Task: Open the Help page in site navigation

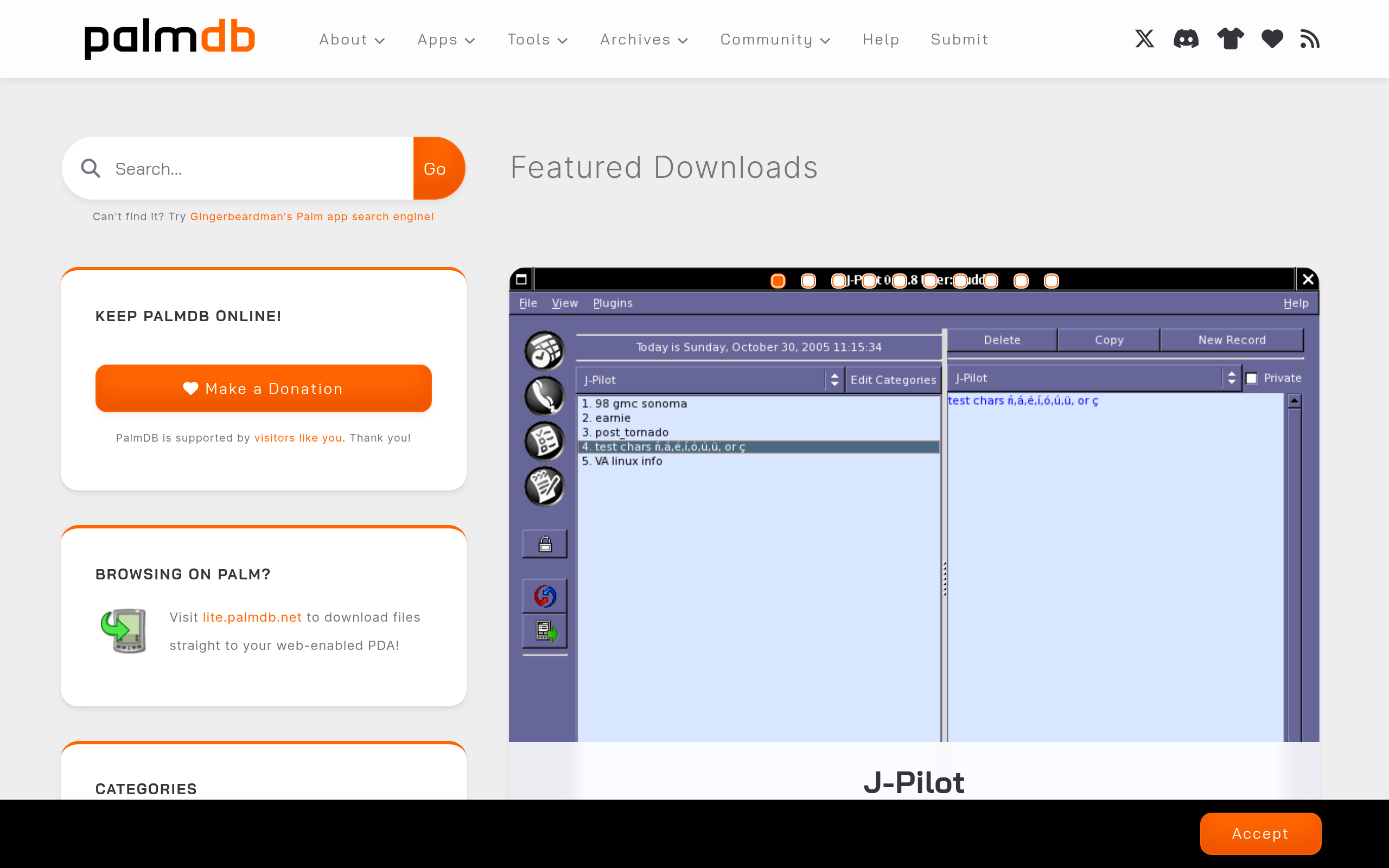Action: tap(881, 40)
